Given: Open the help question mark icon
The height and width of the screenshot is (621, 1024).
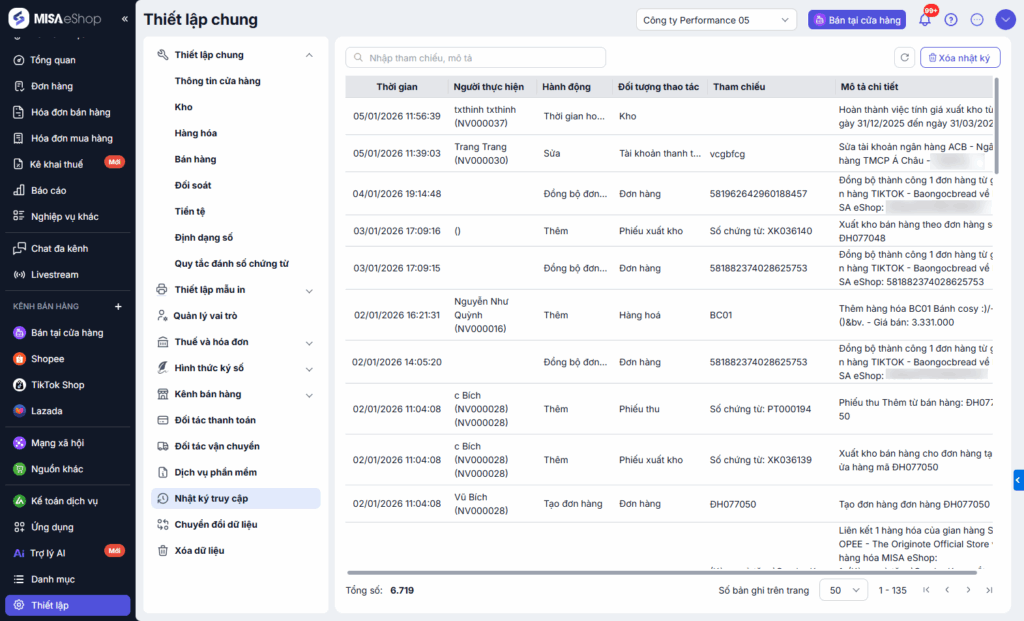Looking at the screenshot, I should coord(951,20).
